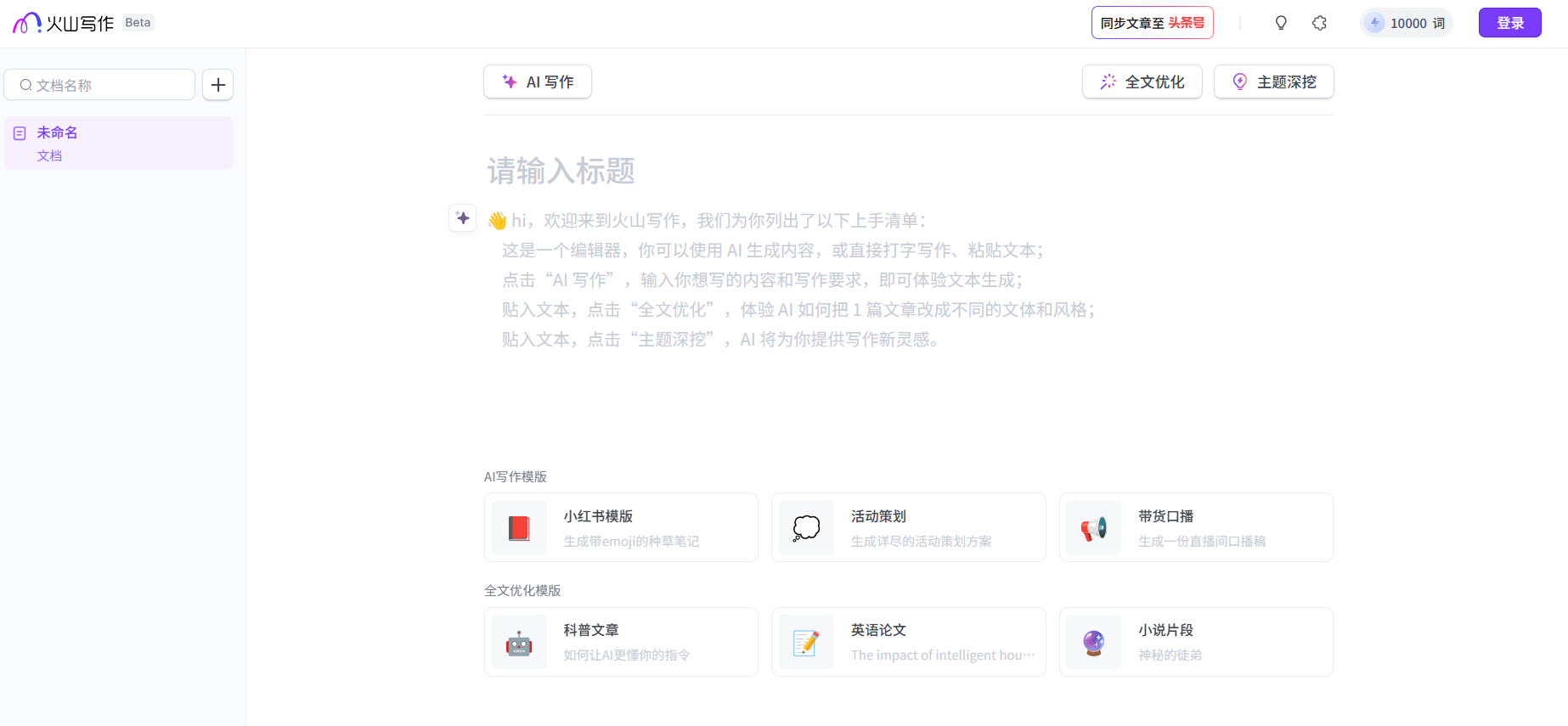Click the 火山写作 logo
The image size is (1568, 726).
coord(64,23)
